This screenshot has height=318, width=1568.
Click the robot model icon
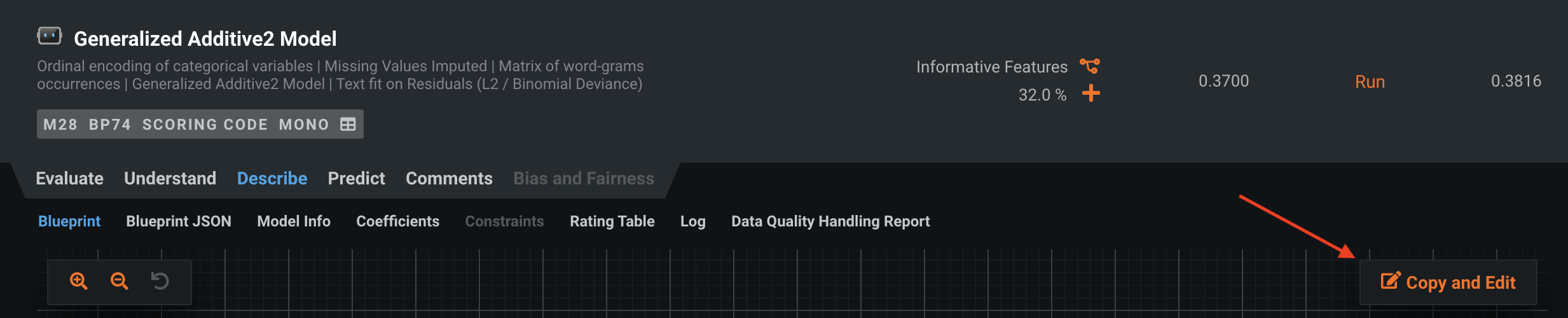click(x=49, y=36)
